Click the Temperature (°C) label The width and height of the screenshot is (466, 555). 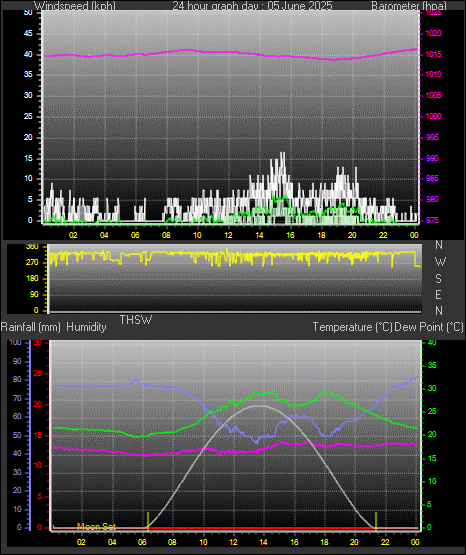352,327
